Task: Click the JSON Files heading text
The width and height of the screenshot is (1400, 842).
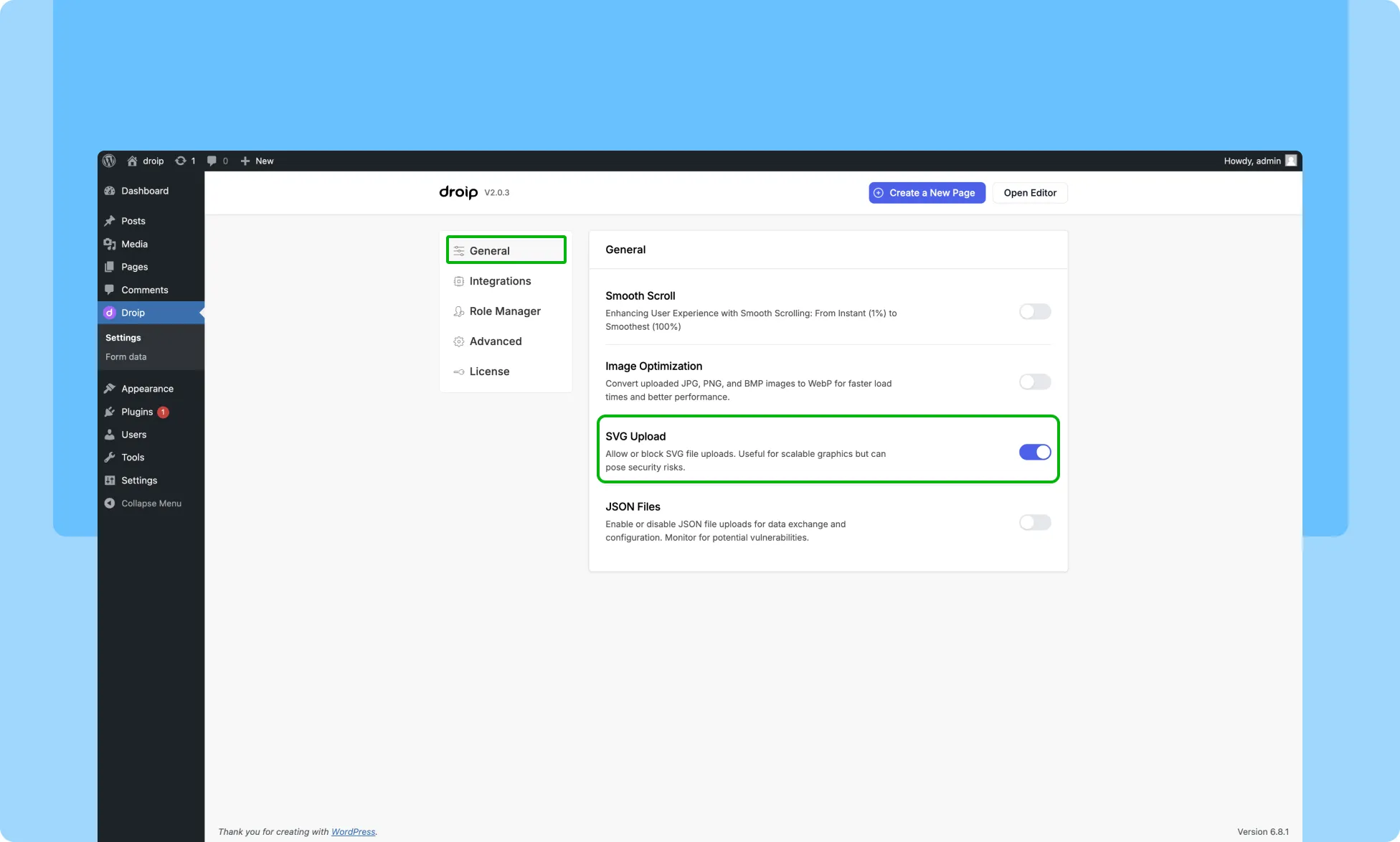Action: (x=633, y=506)
